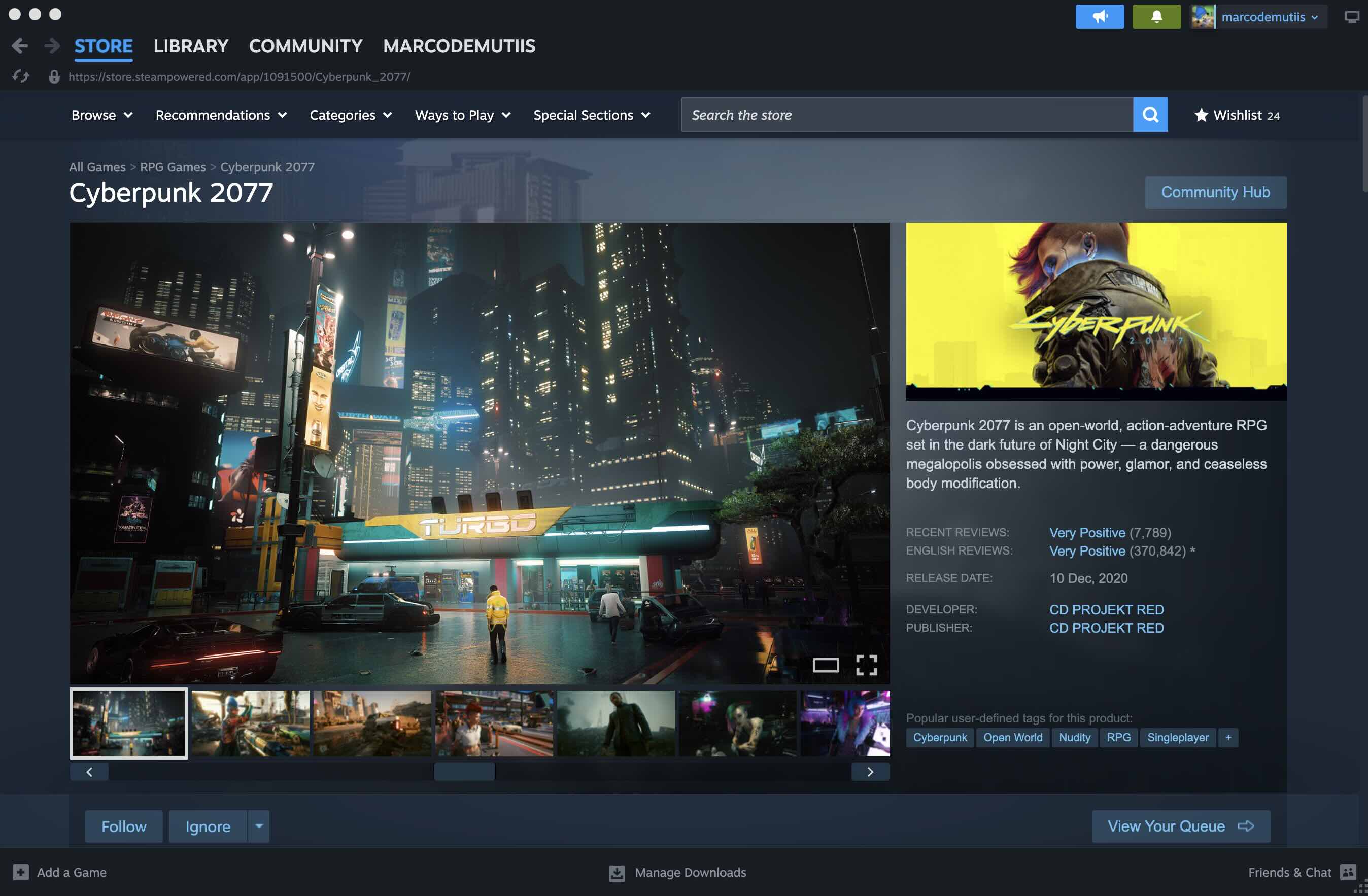
Task: Click the browser back arrow
Action: (20, 46)
